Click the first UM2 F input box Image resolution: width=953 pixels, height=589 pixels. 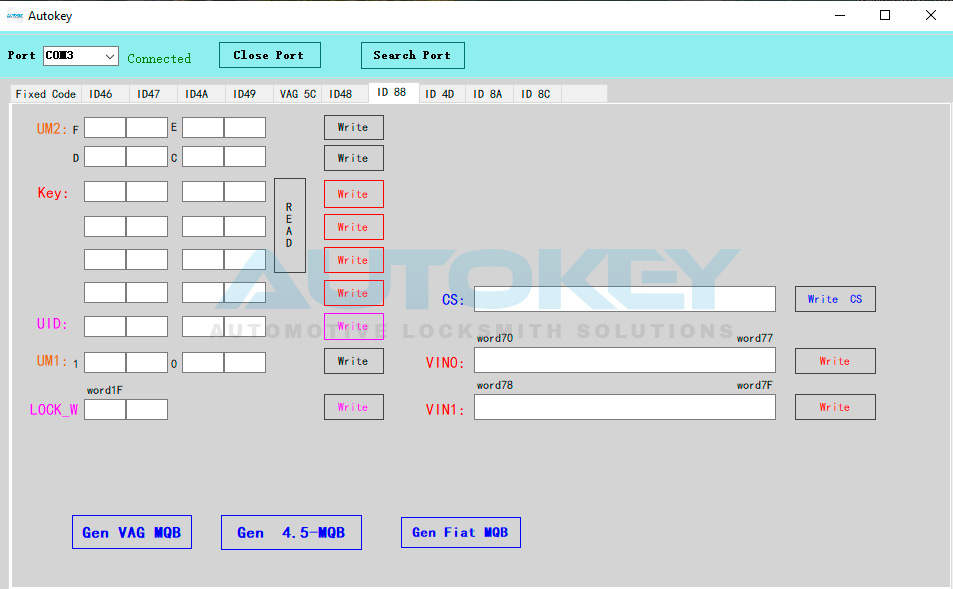point(105,128)
